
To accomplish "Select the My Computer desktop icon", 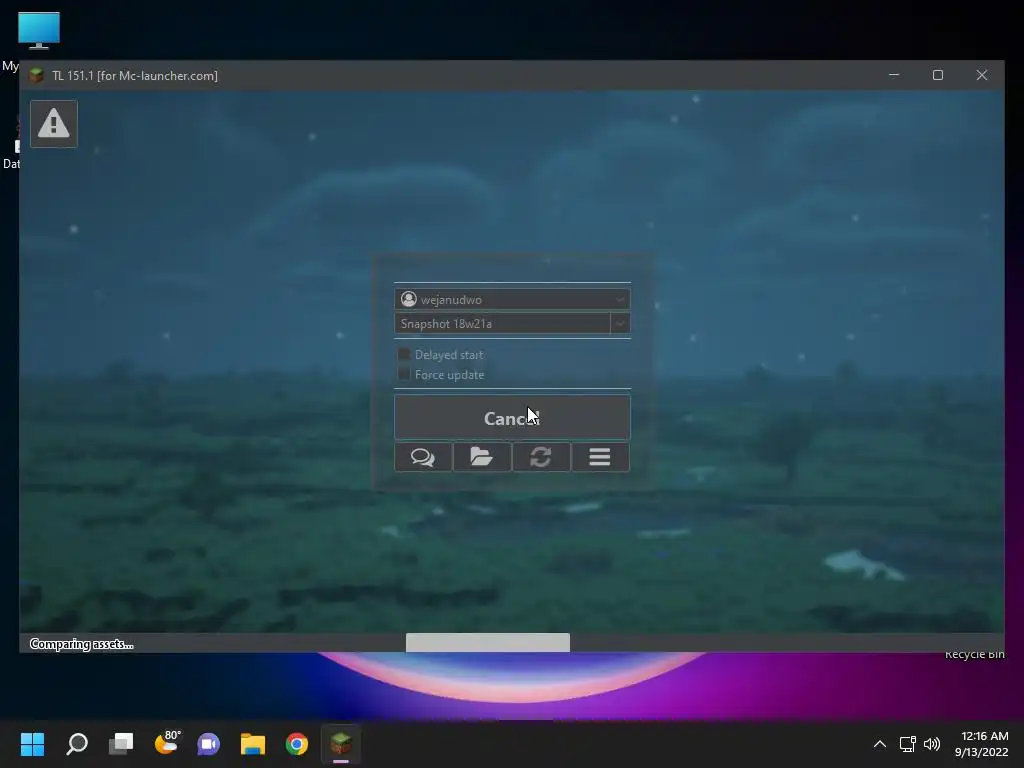I will click(39, 31).
